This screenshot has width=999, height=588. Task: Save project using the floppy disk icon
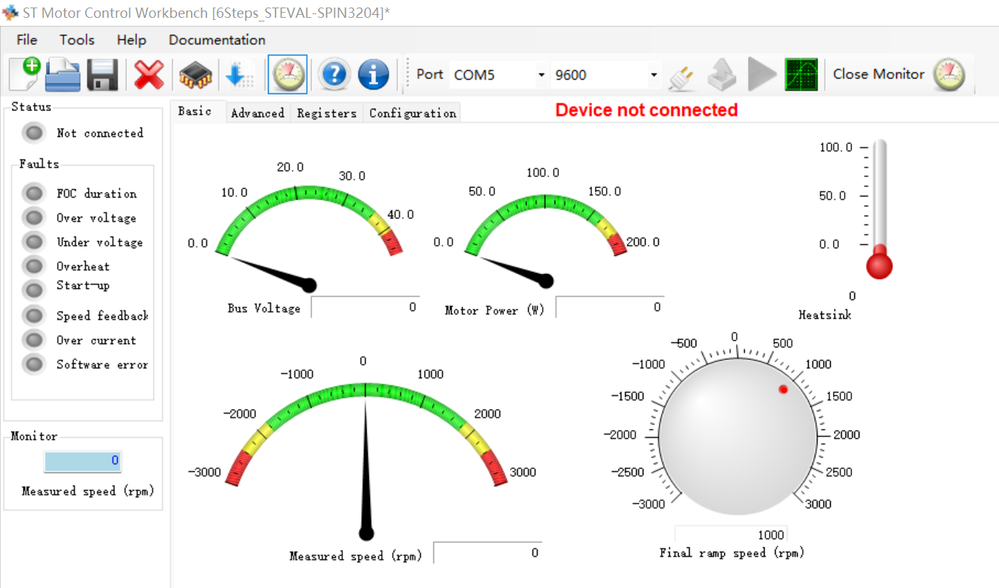point(103,75)
